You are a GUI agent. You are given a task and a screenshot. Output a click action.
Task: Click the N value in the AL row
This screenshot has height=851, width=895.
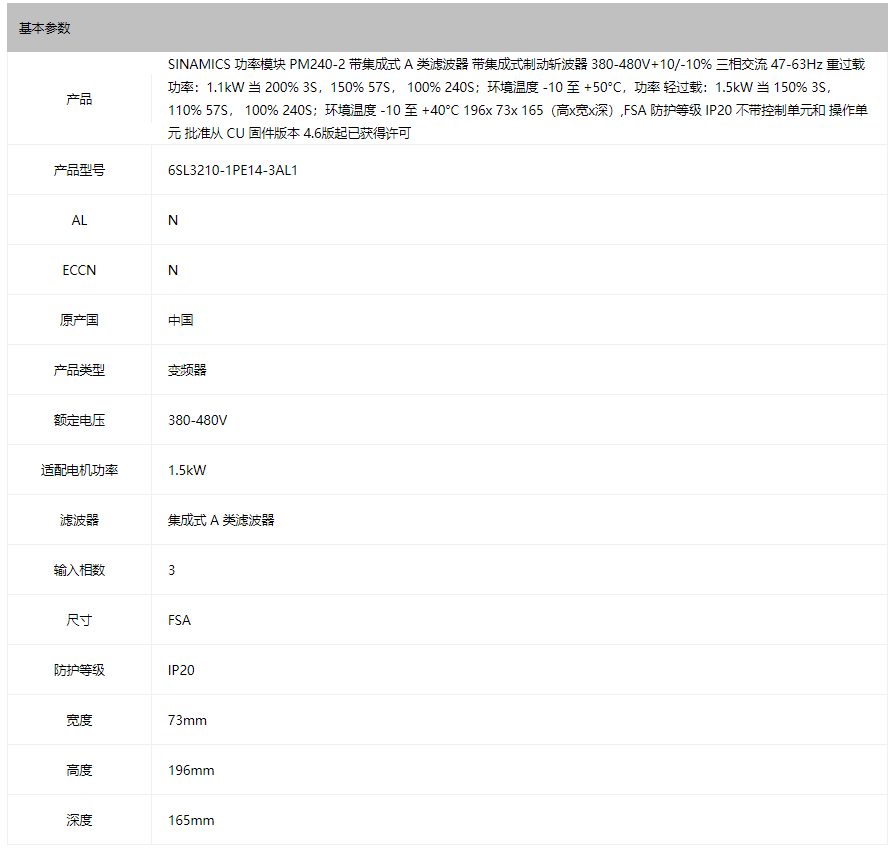173,220
